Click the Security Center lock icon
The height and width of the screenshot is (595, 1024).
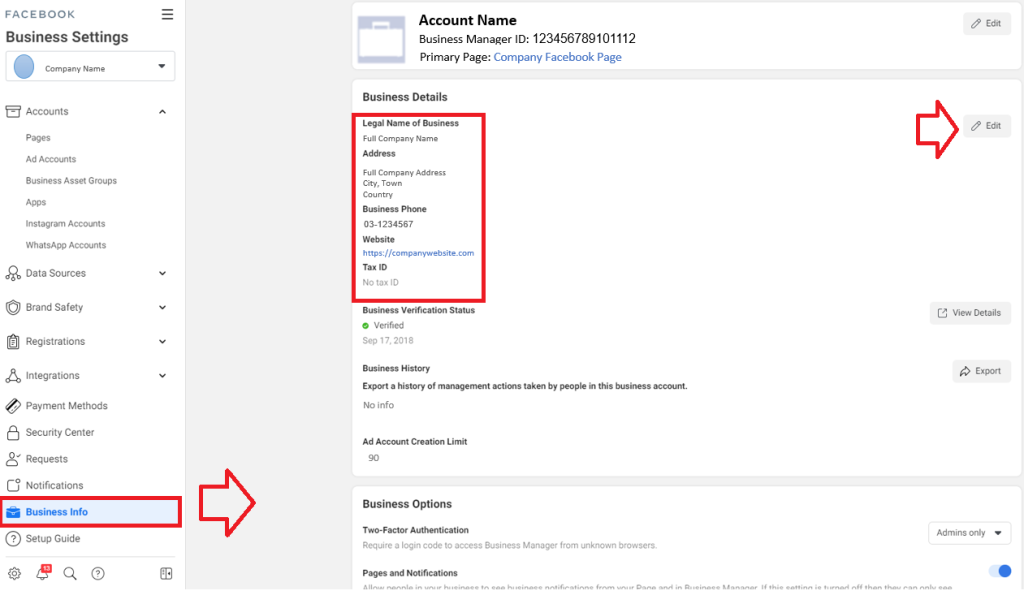tap(13, 432)
